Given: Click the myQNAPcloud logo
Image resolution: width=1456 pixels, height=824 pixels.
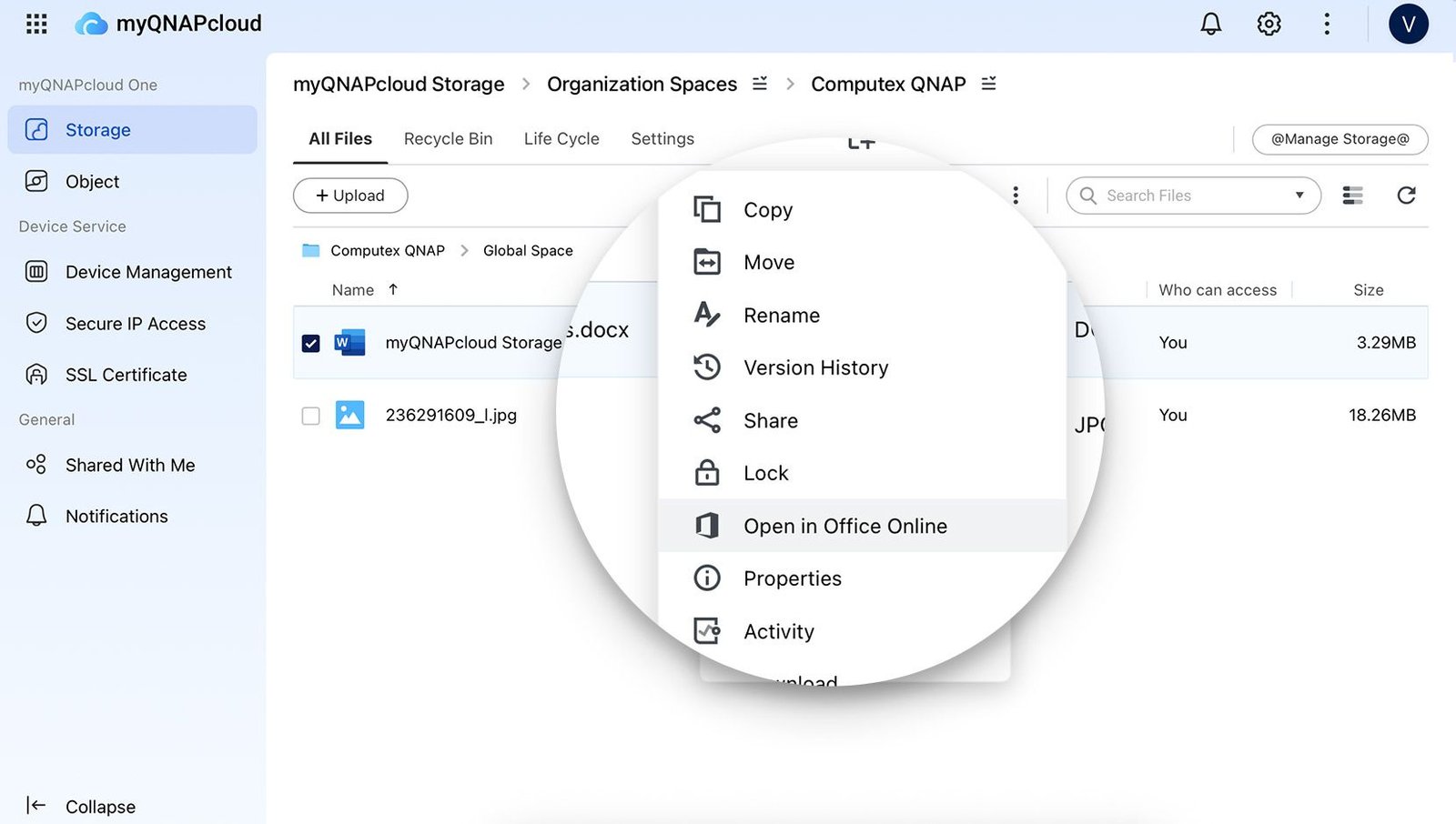Looking at the screenshot, I should pyautogui.click(x=168, y=24).
